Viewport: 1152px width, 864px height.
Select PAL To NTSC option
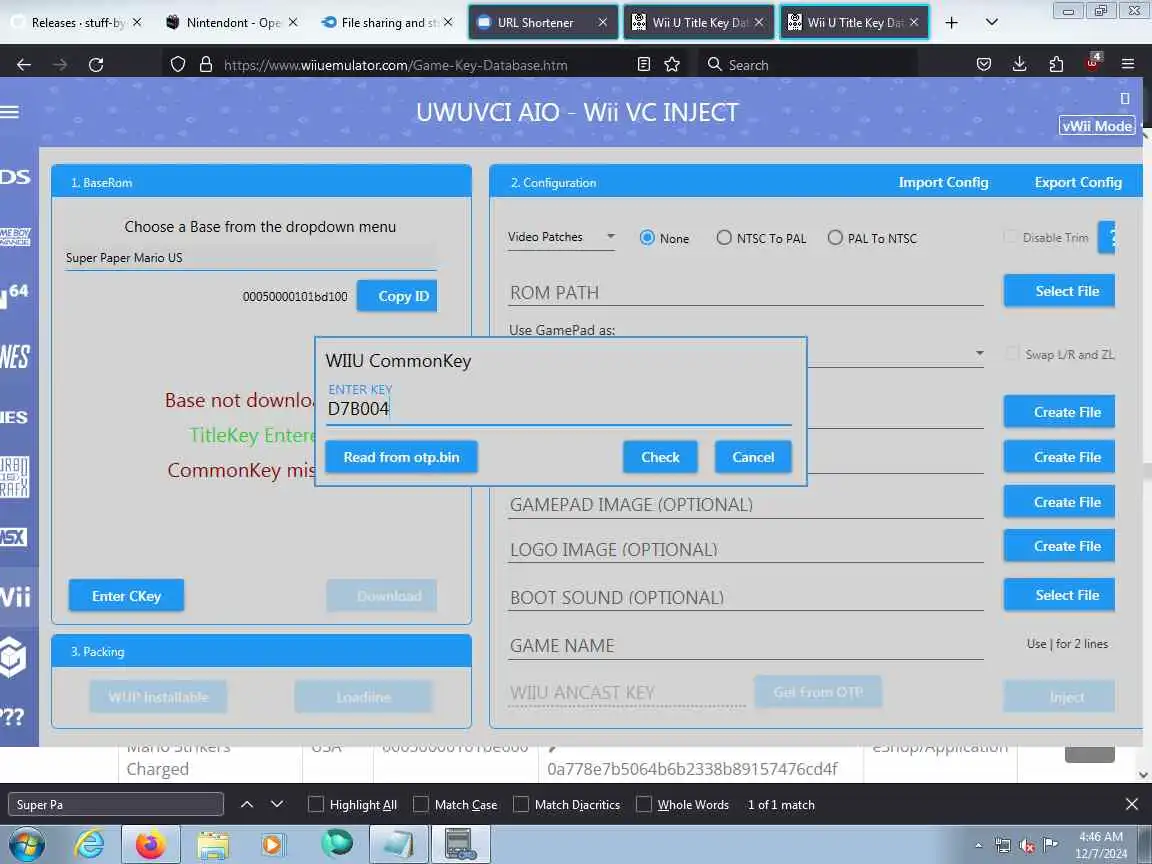835,237
